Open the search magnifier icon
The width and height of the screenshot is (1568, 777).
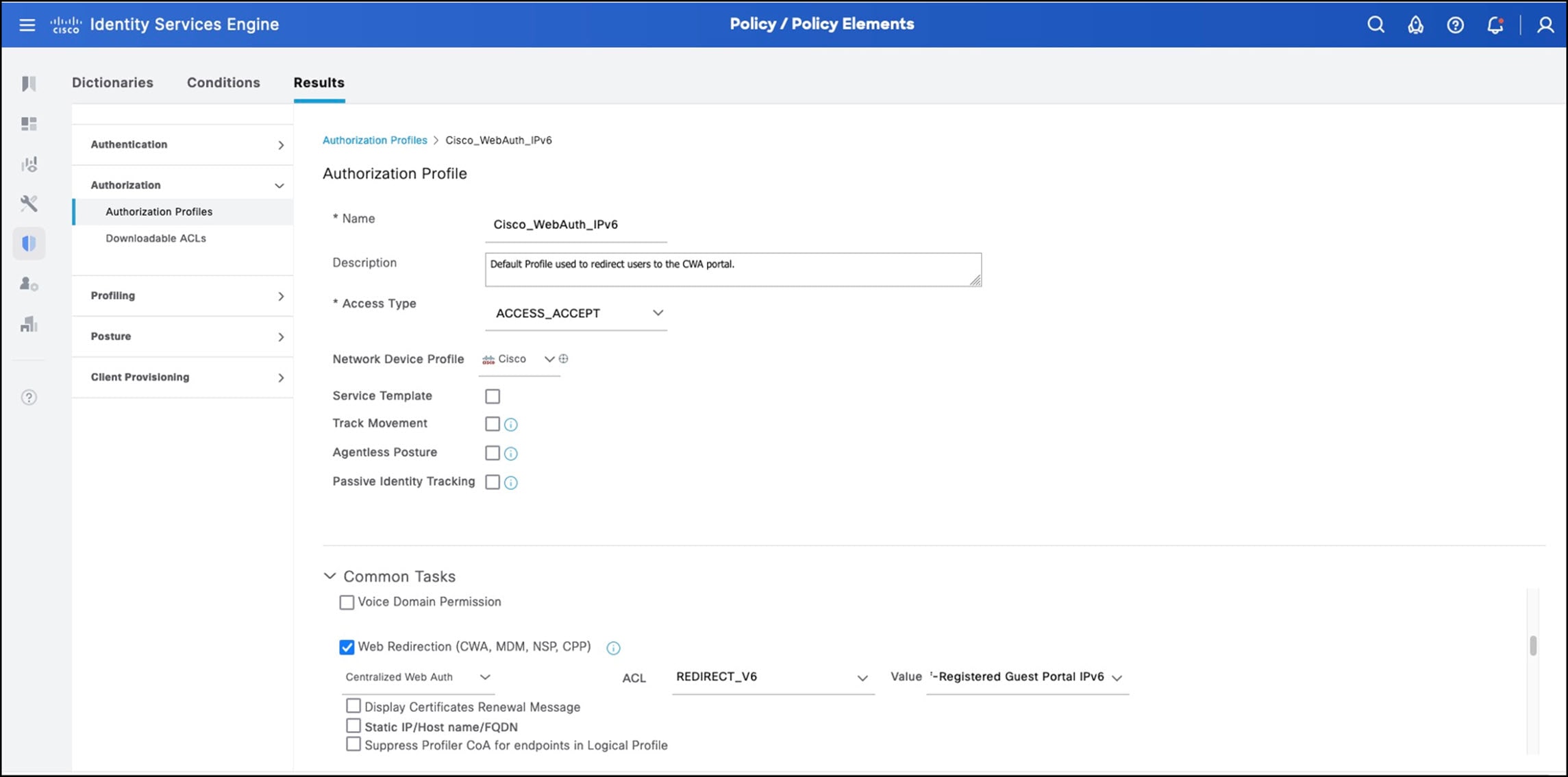tap(1376, 25)
